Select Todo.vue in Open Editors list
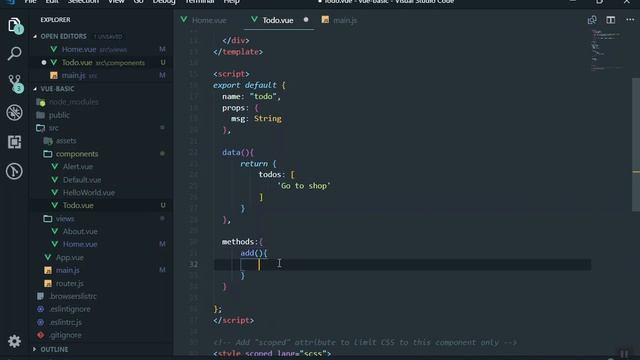Viewport: 640px width, 360px height. 77,62
